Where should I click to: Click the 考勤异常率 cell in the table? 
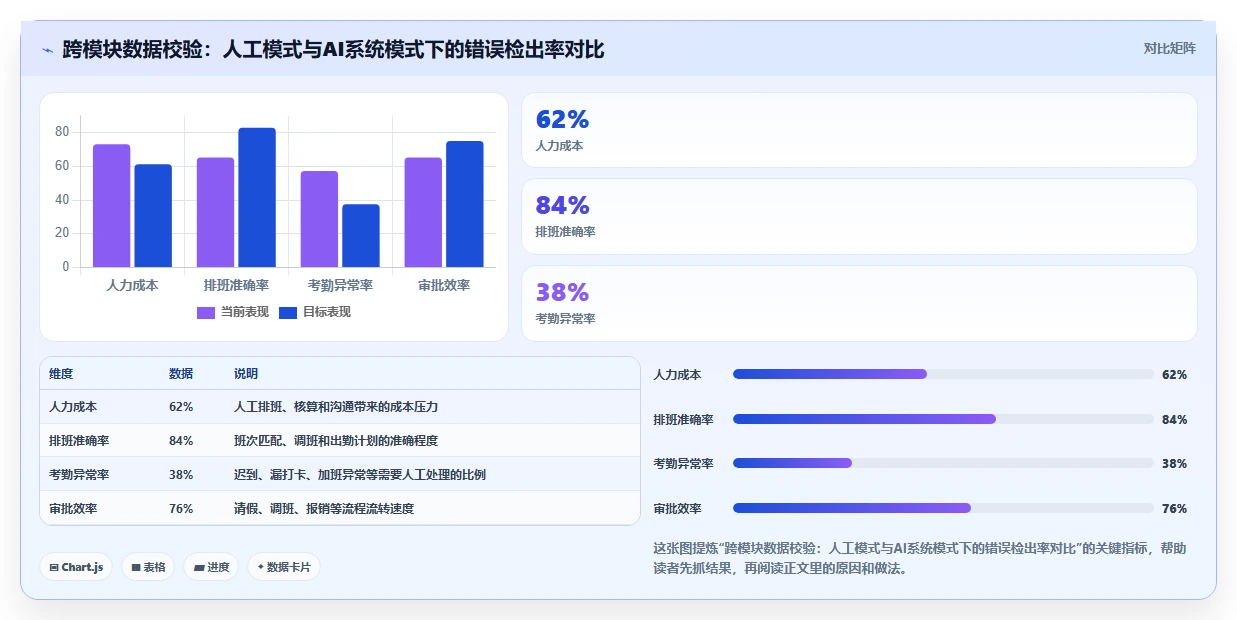pos(79,474)
